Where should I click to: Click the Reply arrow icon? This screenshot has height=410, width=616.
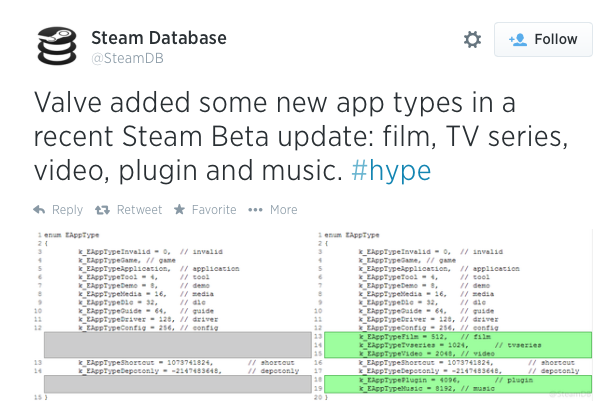click(39, 210)
